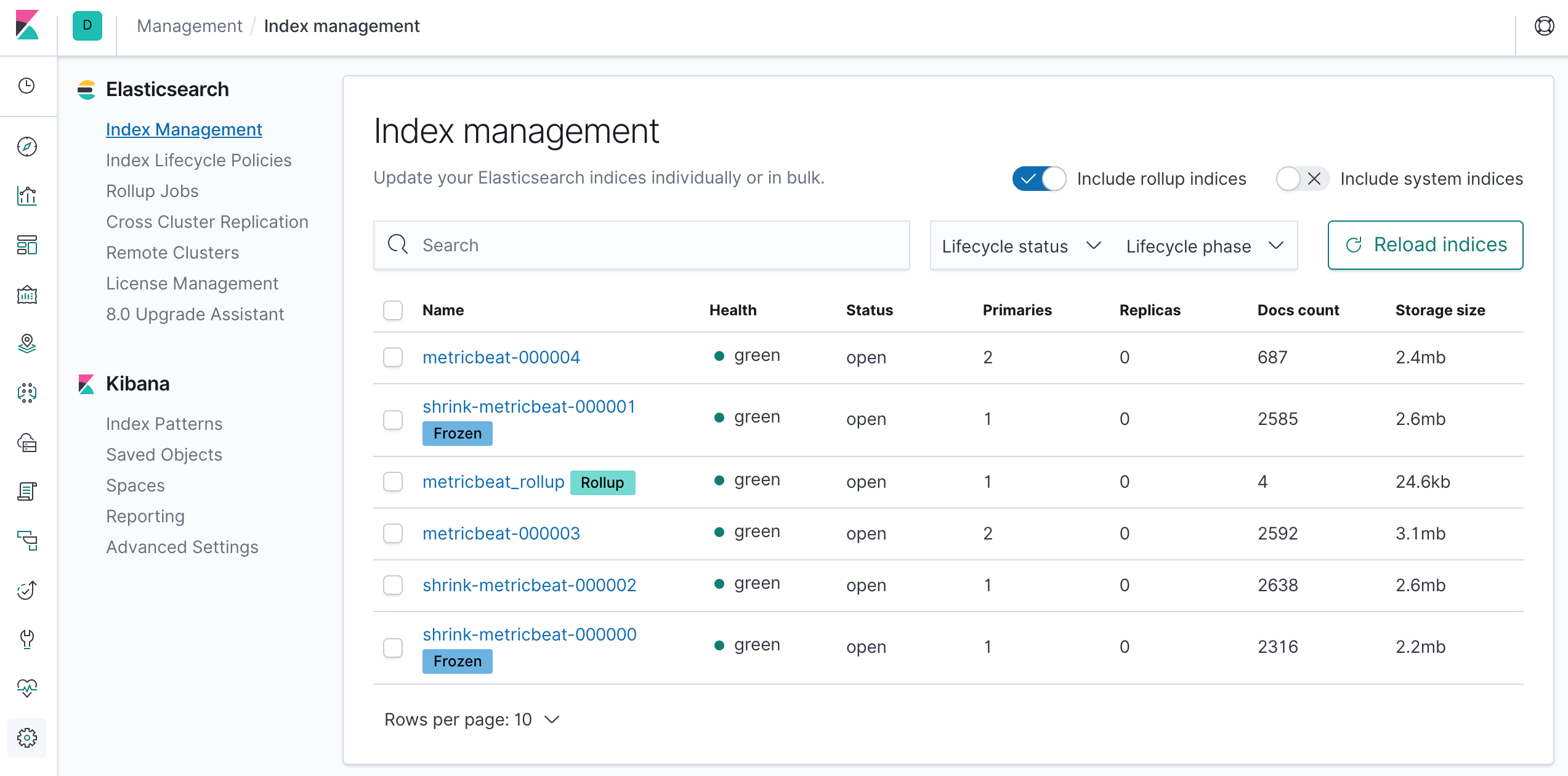Click the Reload indices button
Viewport: 1568px width, 776px height.
[1425, 245]
